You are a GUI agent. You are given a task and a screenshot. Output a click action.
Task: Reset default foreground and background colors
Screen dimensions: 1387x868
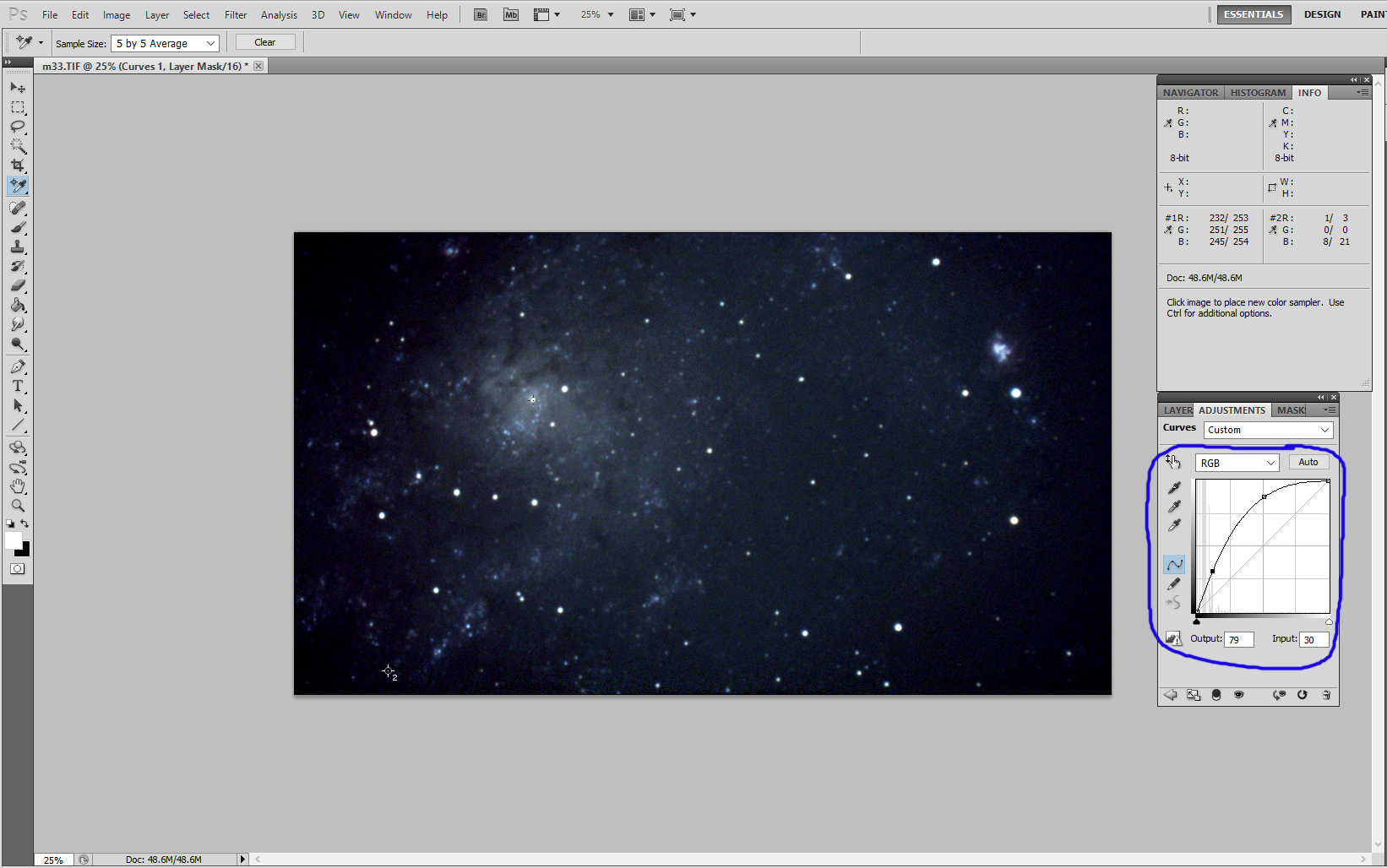click(x=10, y=524)
